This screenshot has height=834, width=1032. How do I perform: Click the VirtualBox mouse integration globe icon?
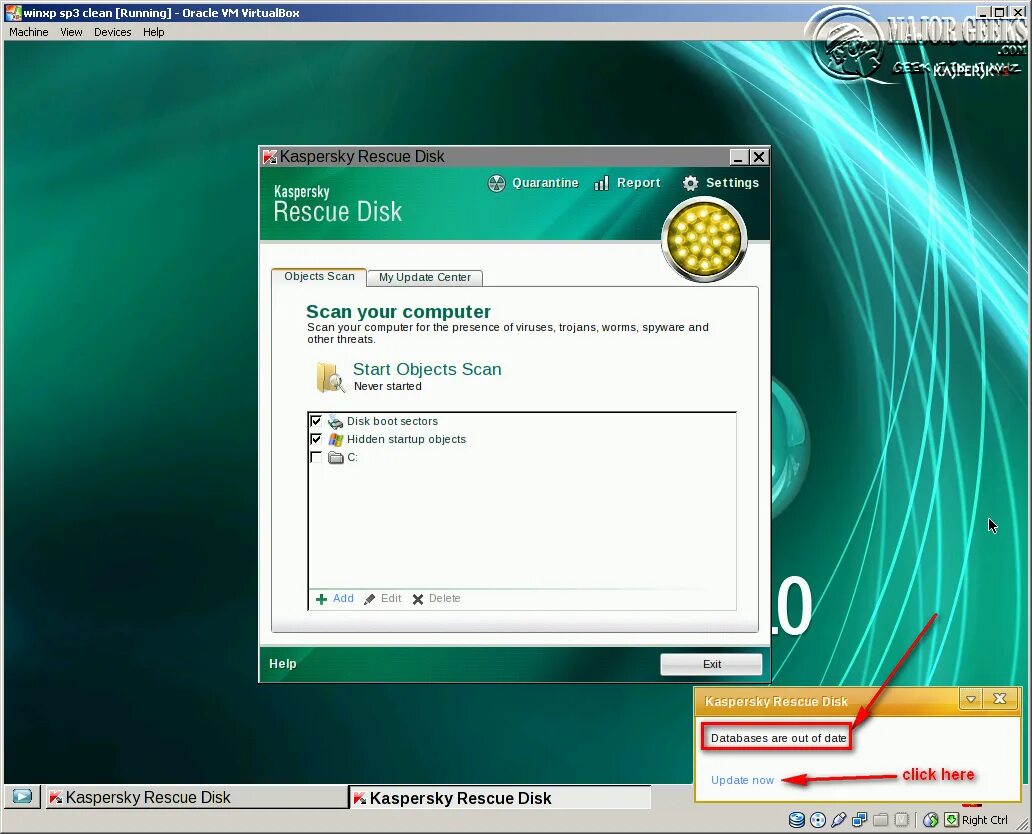coord(931,820)
